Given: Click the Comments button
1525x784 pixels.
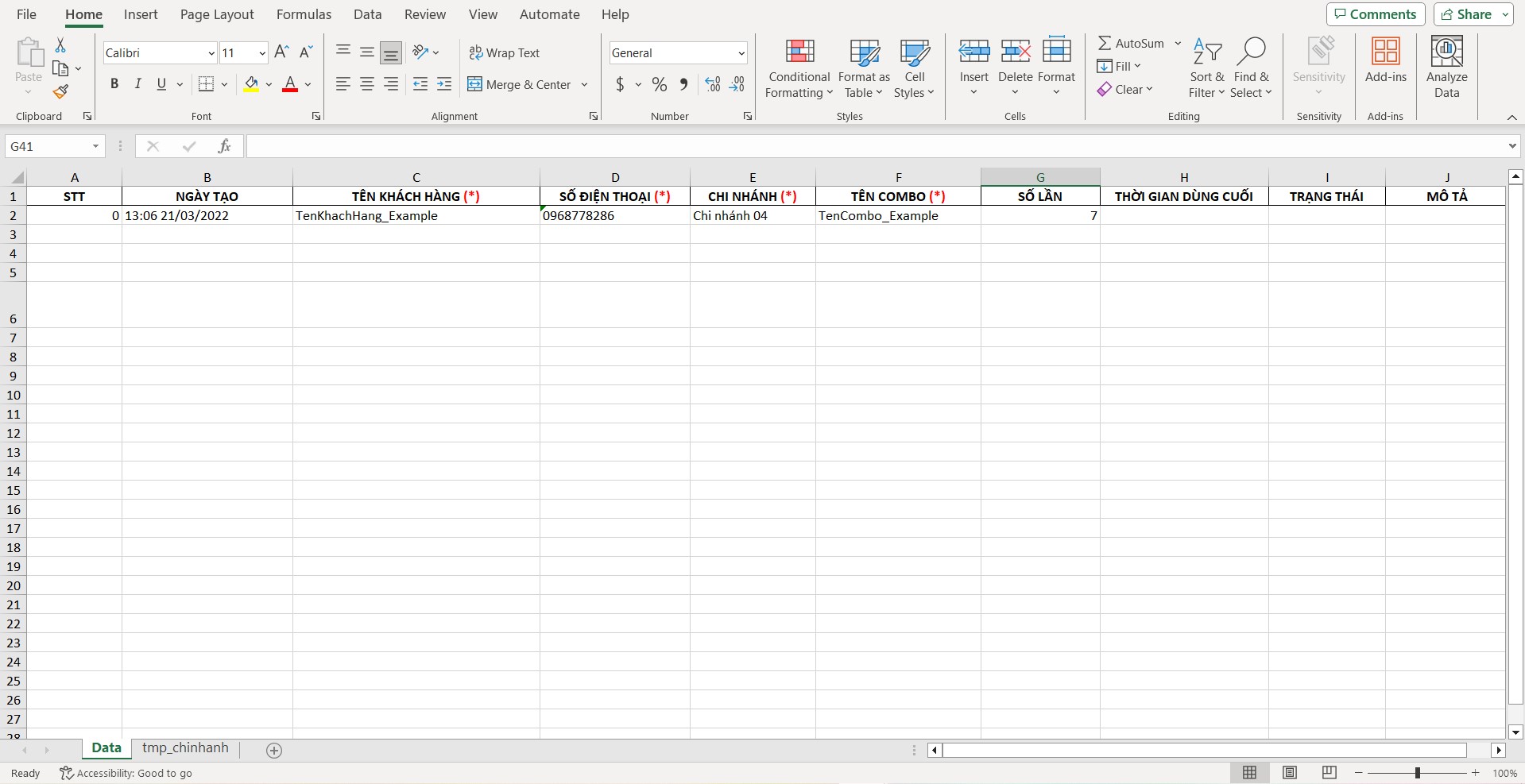Looking at the screenshot, I should pyautogui.click(x=1375, y=14).
